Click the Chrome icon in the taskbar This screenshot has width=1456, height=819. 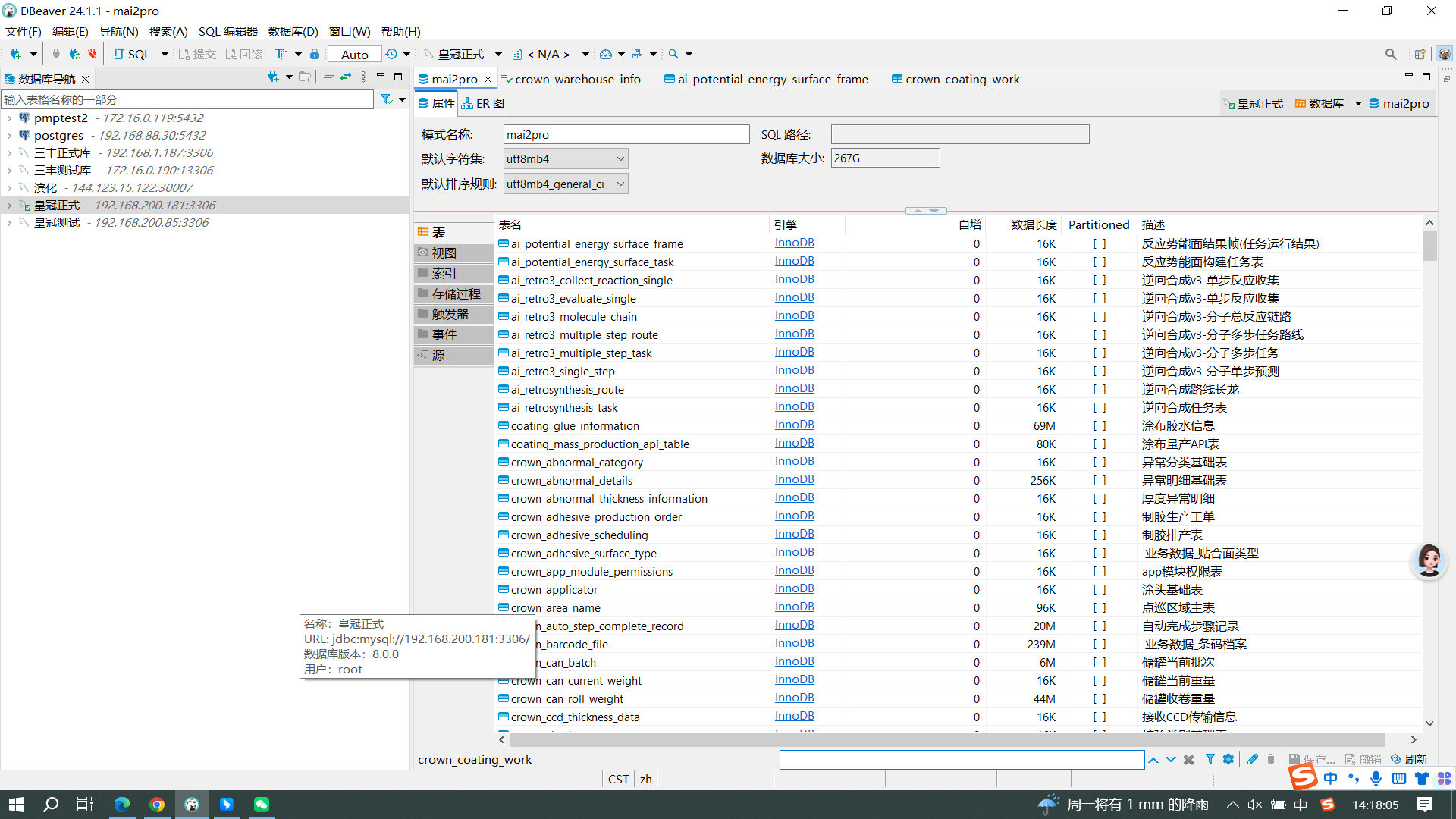[x=157, y=805]
